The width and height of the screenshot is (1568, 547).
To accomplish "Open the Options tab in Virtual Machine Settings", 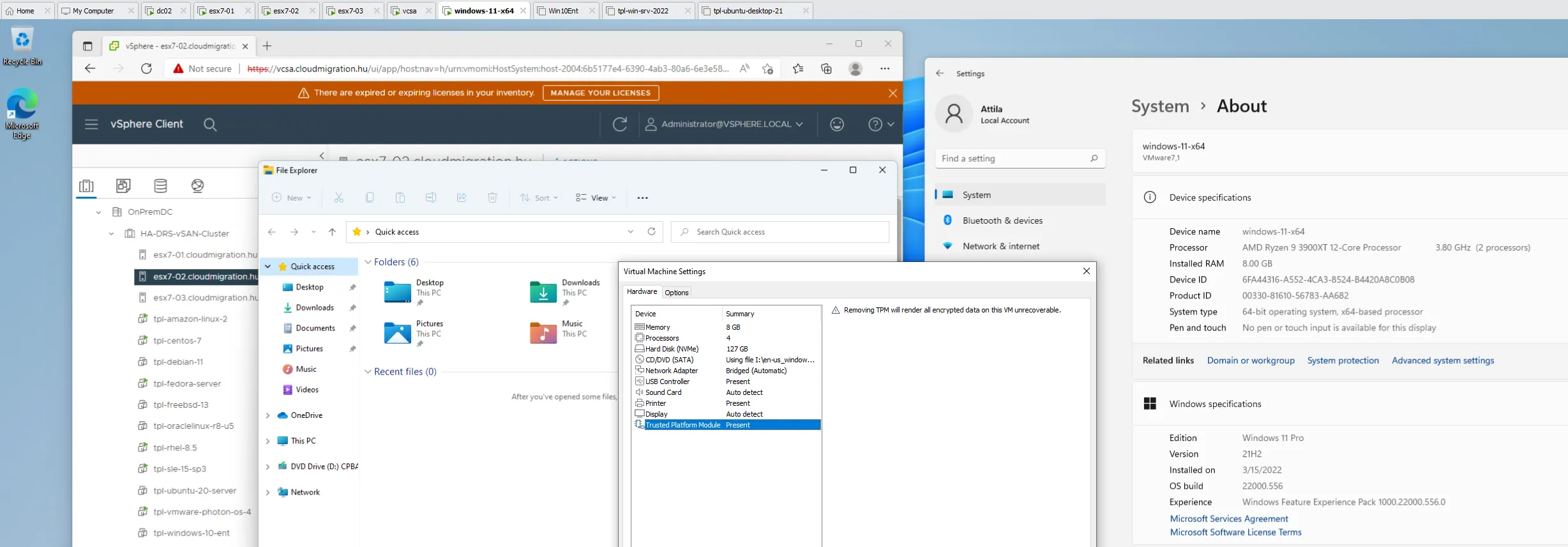I will tap(676, 293).
